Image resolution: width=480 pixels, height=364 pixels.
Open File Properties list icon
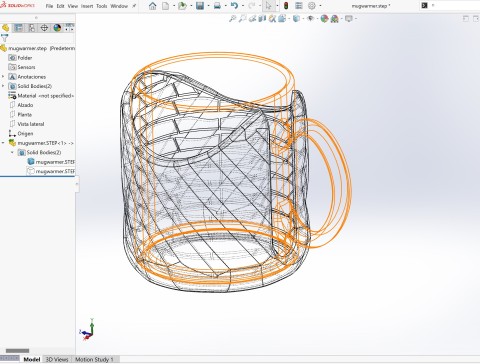(x=299, y=6)
